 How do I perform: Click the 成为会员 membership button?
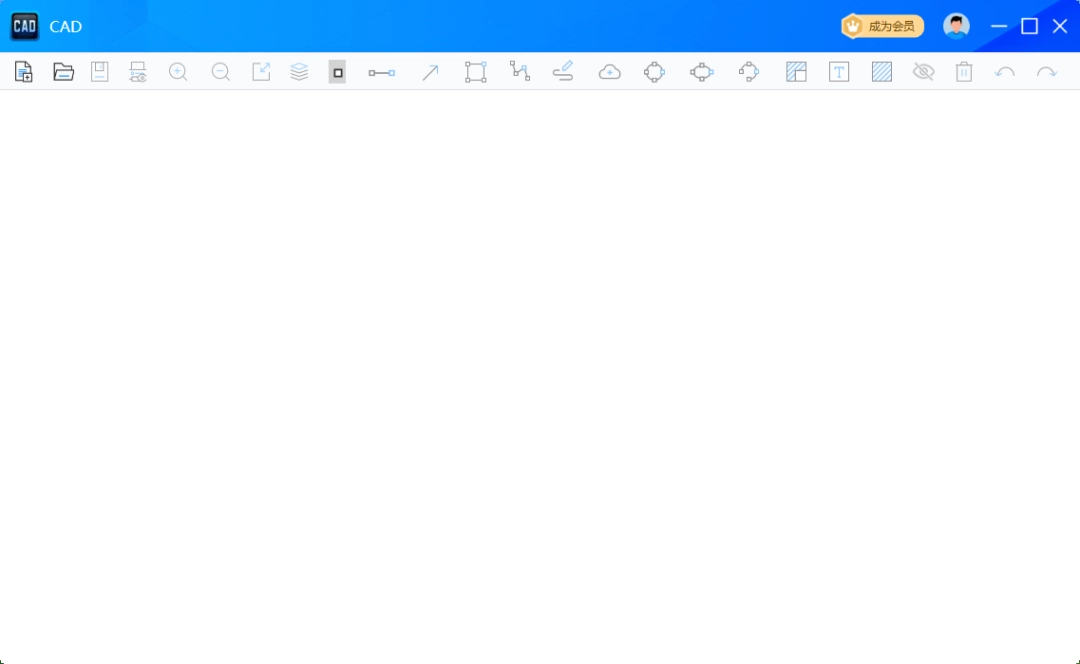pyautogui.click(x=881, y=26)
